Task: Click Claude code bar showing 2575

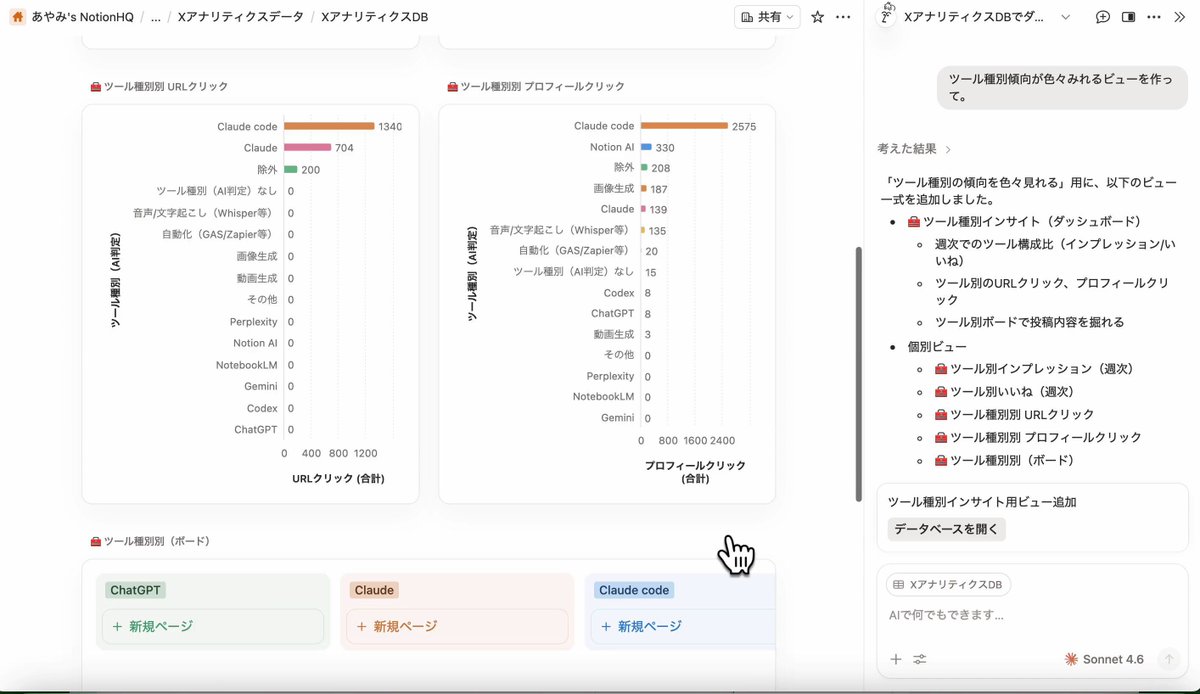Action: [684, 125]
